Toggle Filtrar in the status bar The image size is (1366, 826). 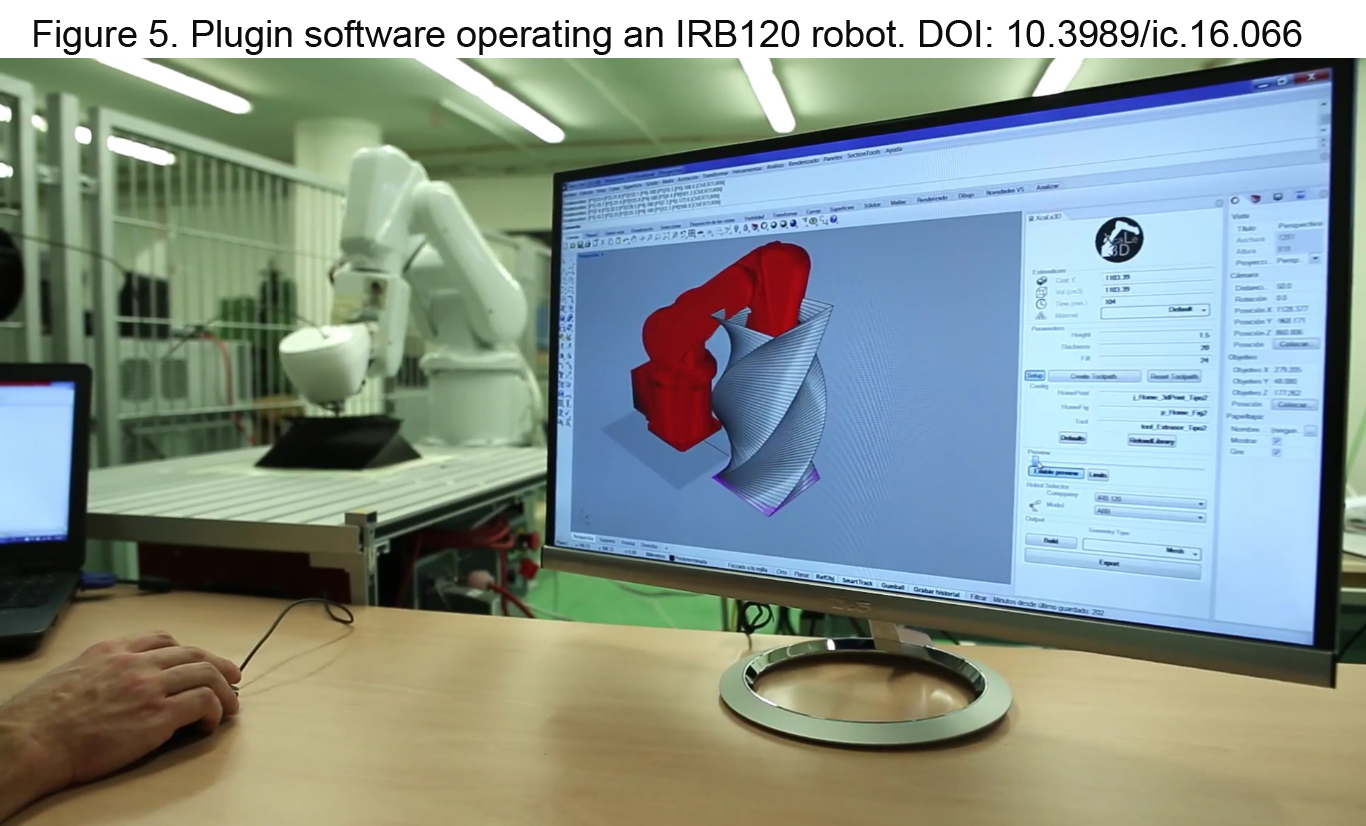coord(979,596)
